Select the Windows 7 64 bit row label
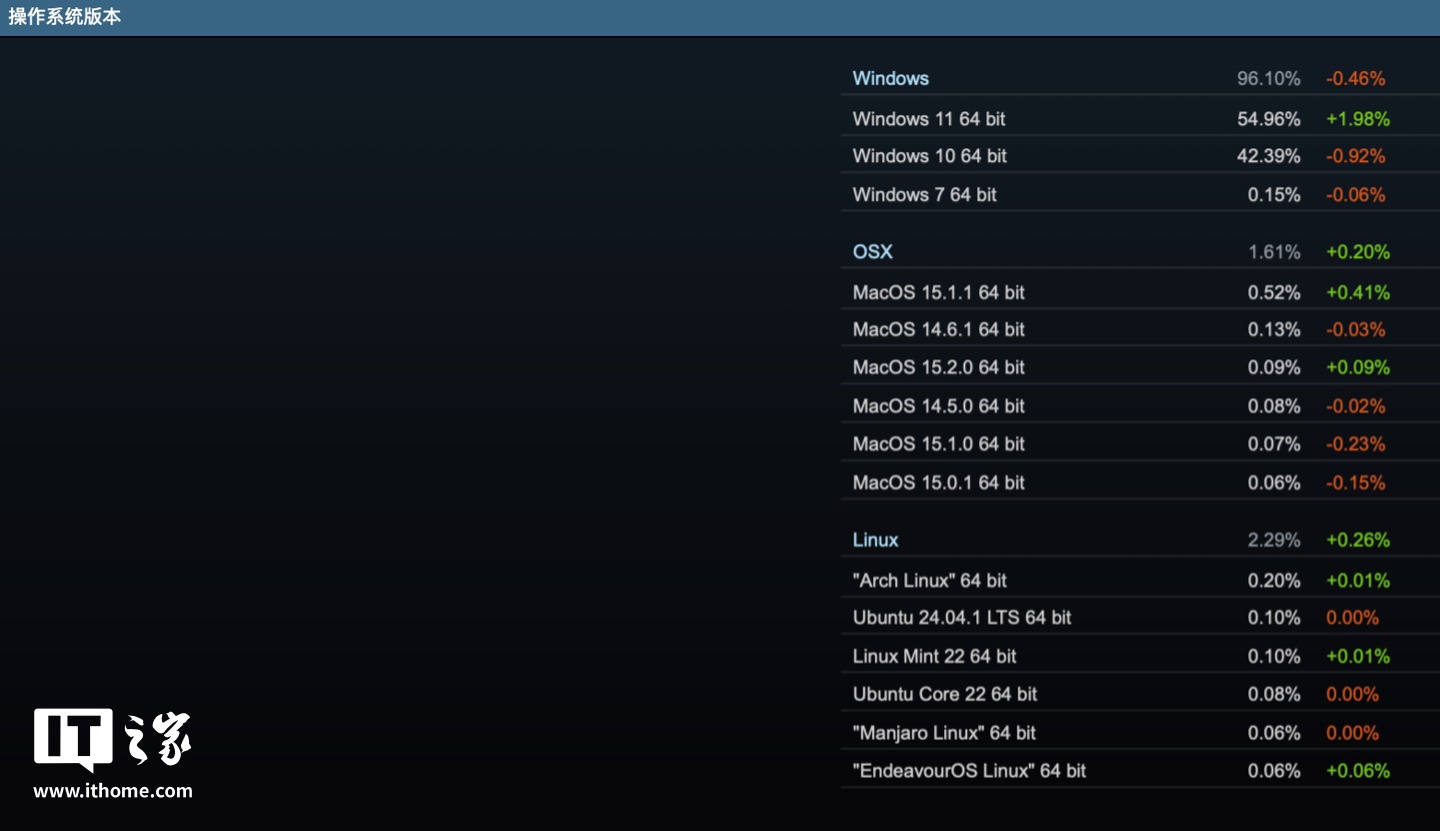Image resolution: width=1440 pixels, height=831 pixels. pyautogui.click(x=924, y=195)
